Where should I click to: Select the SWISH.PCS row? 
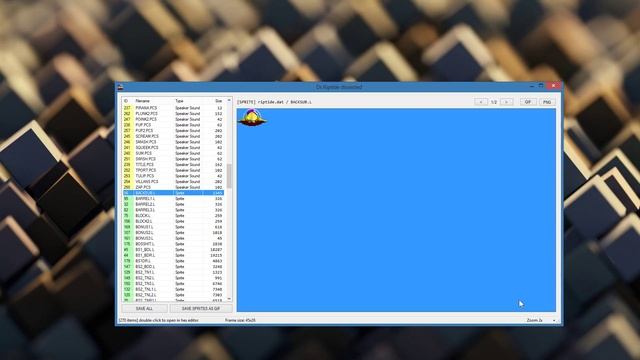point(173,159)
